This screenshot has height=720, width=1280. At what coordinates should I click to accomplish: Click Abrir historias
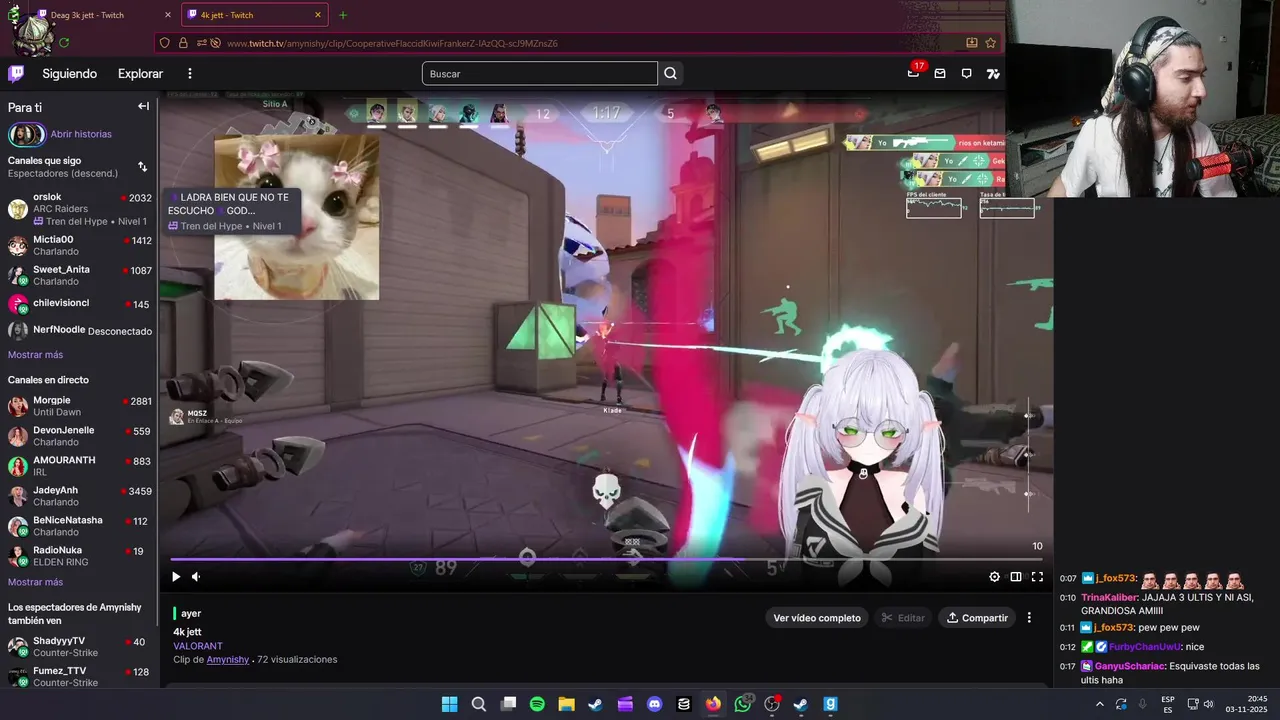pos(81,134)
